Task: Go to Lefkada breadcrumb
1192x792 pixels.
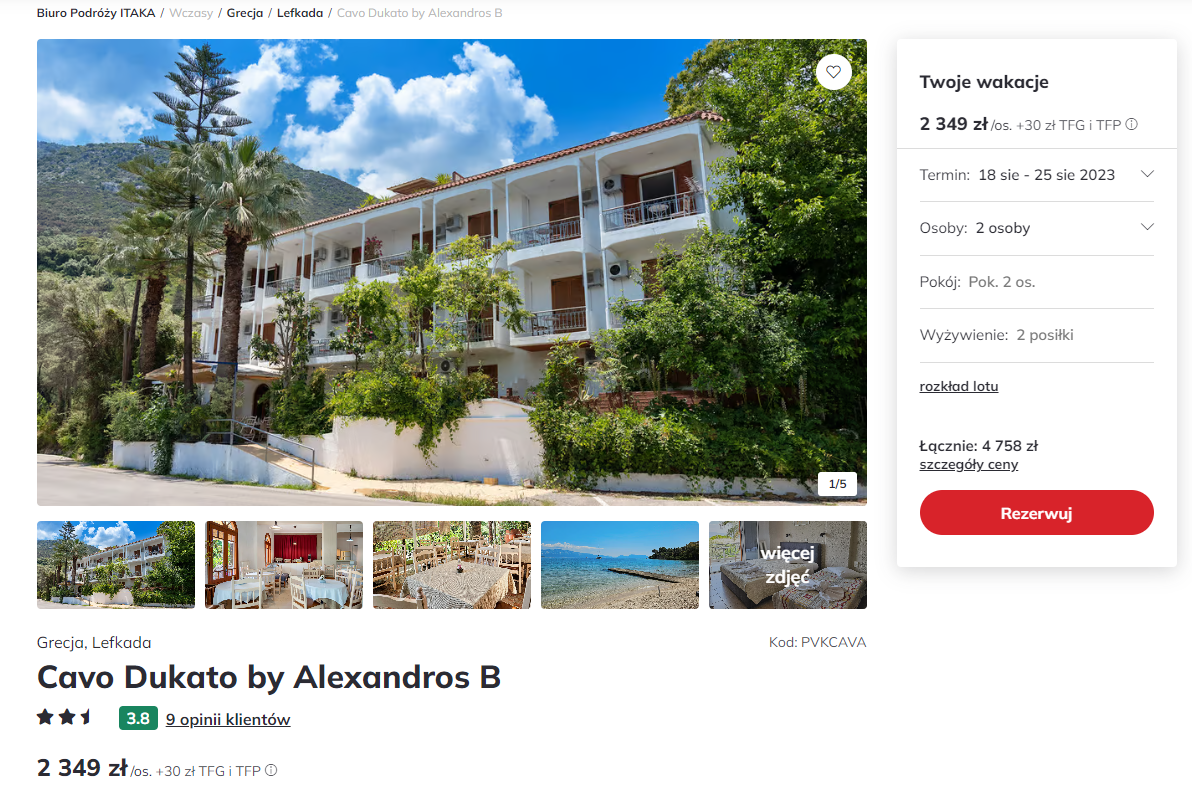Action: click(300, 13)
